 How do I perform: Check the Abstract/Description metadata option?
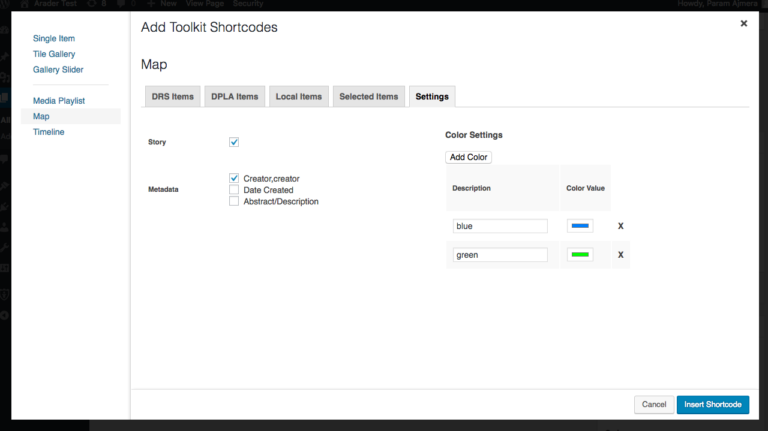[234, 201]
